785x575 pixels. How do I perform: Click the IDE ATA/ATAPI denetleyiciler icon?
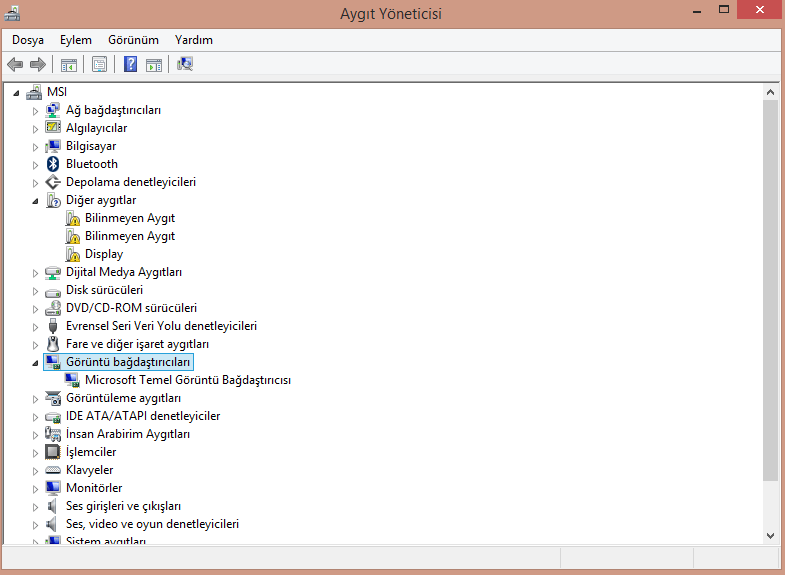pos(53,416)
